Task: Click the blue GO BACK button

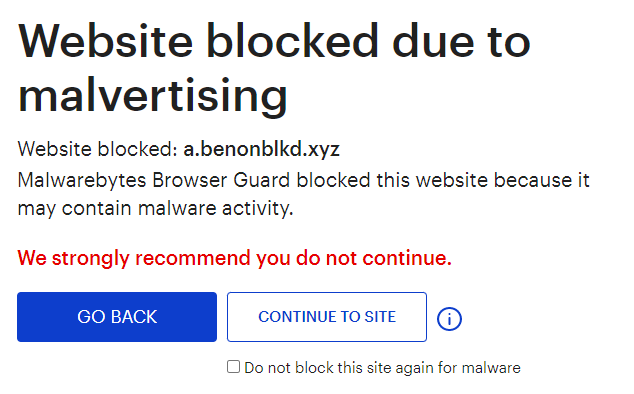Action: click(117, 317)
